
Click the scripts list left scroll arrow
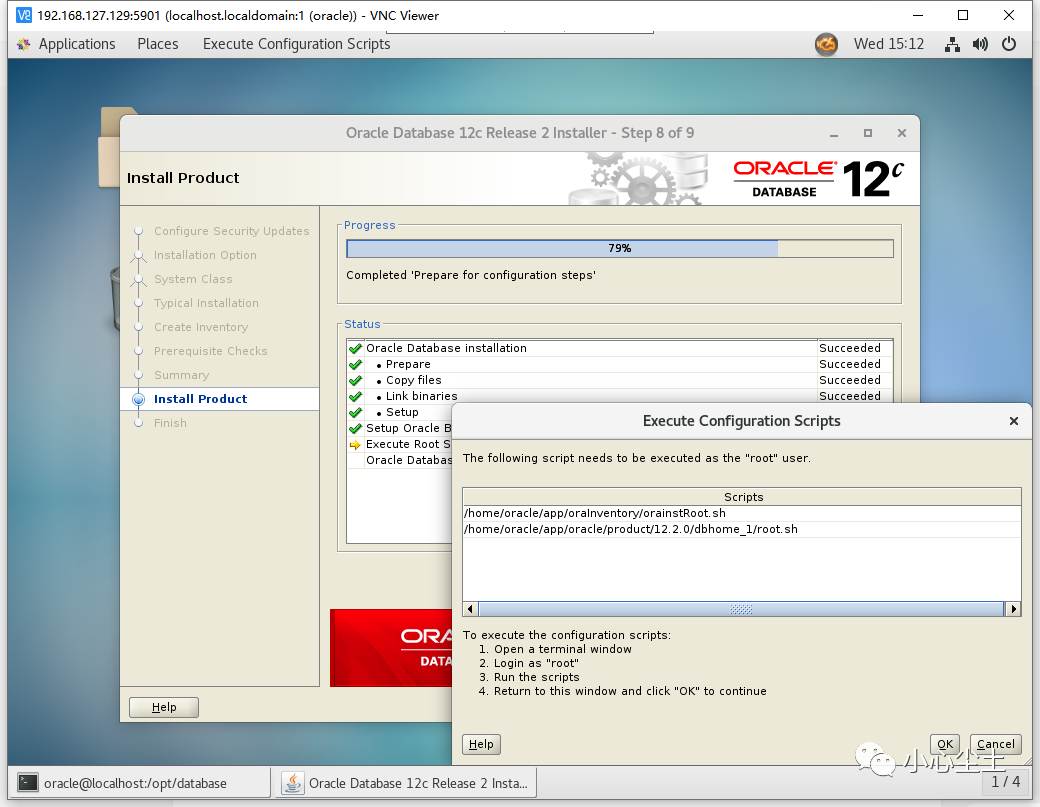click(470, 609)
